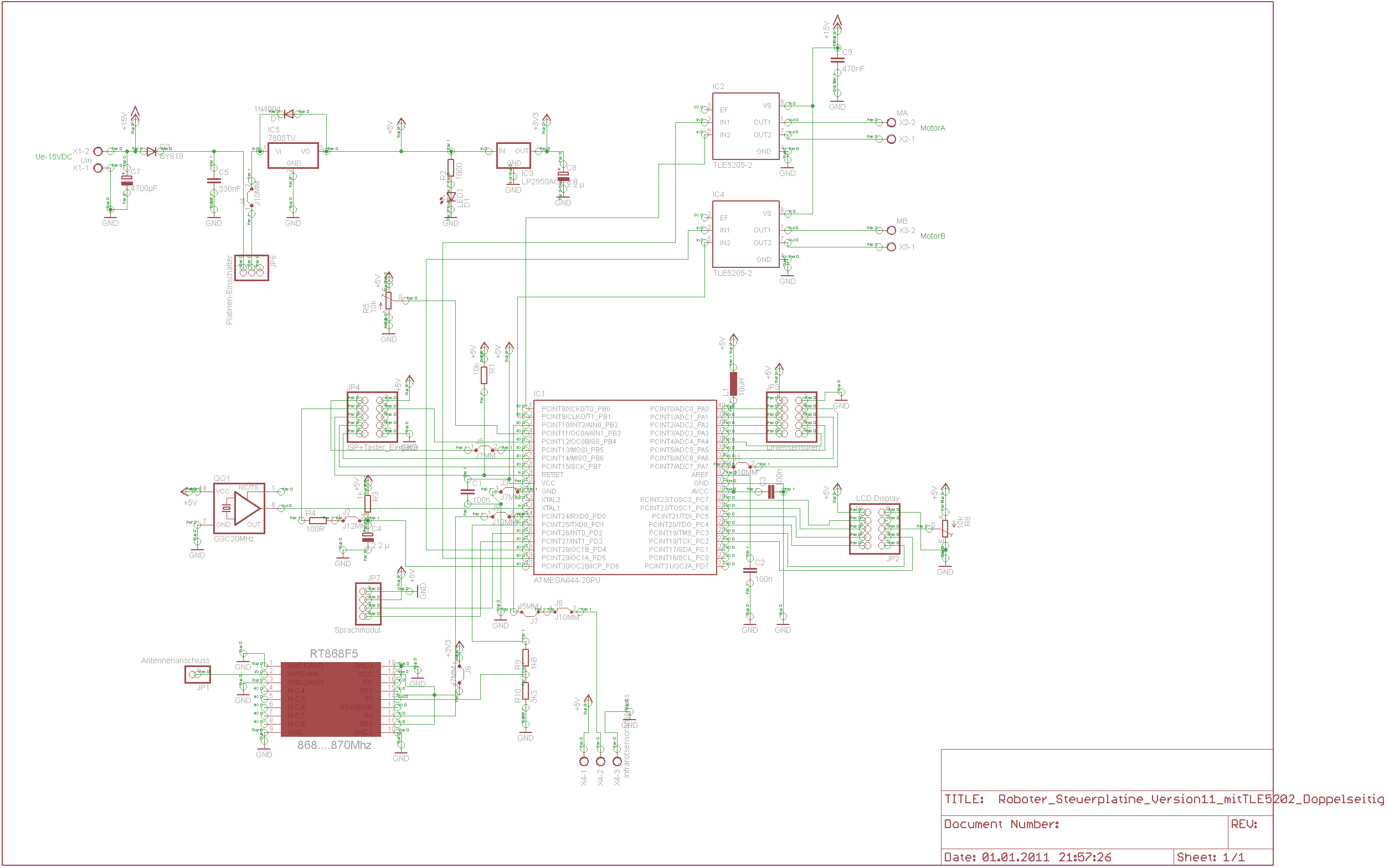Viewport: 1389px width, 868px height.
Task: Click the X1-1 input terminal pad
Action: pyautogui.click(x=98, y=168)
